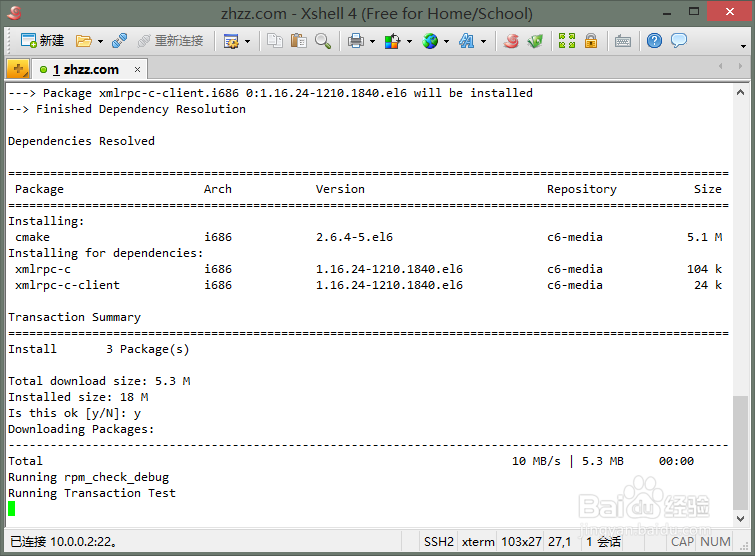Click 'Transaction Summary' text

pyautogui.click(x=75, y=317)
